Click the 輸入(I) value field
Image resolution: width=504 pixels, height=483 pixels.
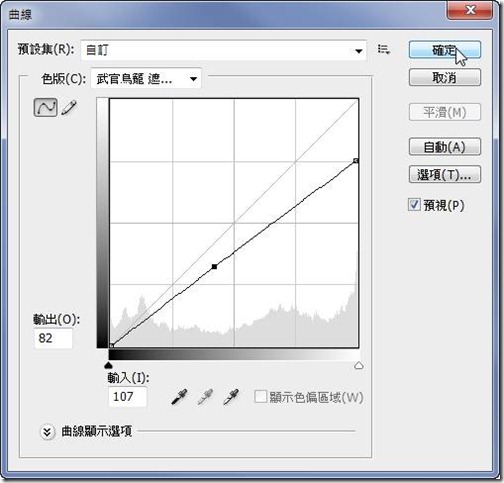[128, 397]
